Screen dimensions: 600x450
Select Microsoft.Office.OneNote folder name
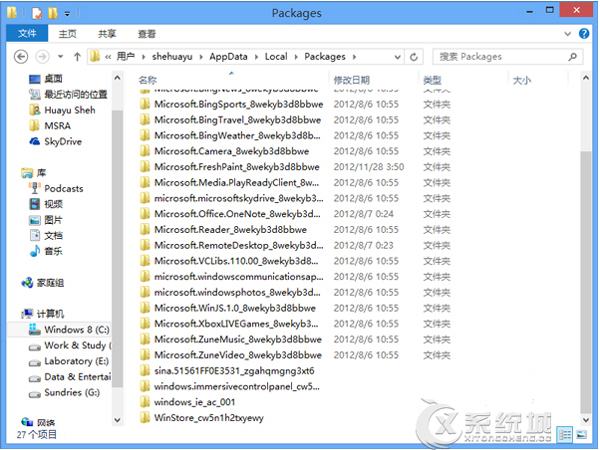(237, 214)
